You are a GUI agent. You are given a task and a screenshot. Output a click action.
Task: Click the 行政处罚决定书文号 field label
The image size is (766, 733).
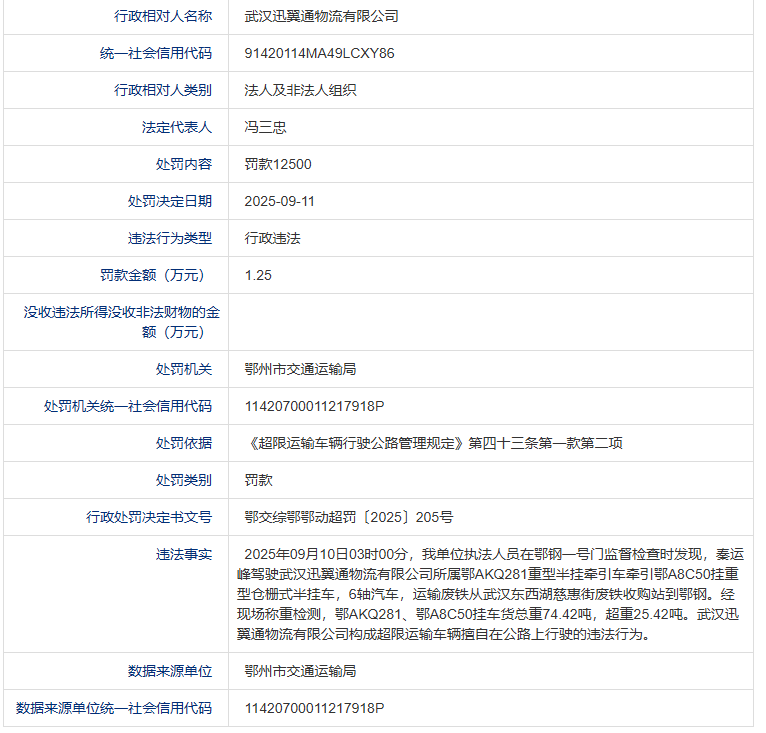(x=149, y=517)
